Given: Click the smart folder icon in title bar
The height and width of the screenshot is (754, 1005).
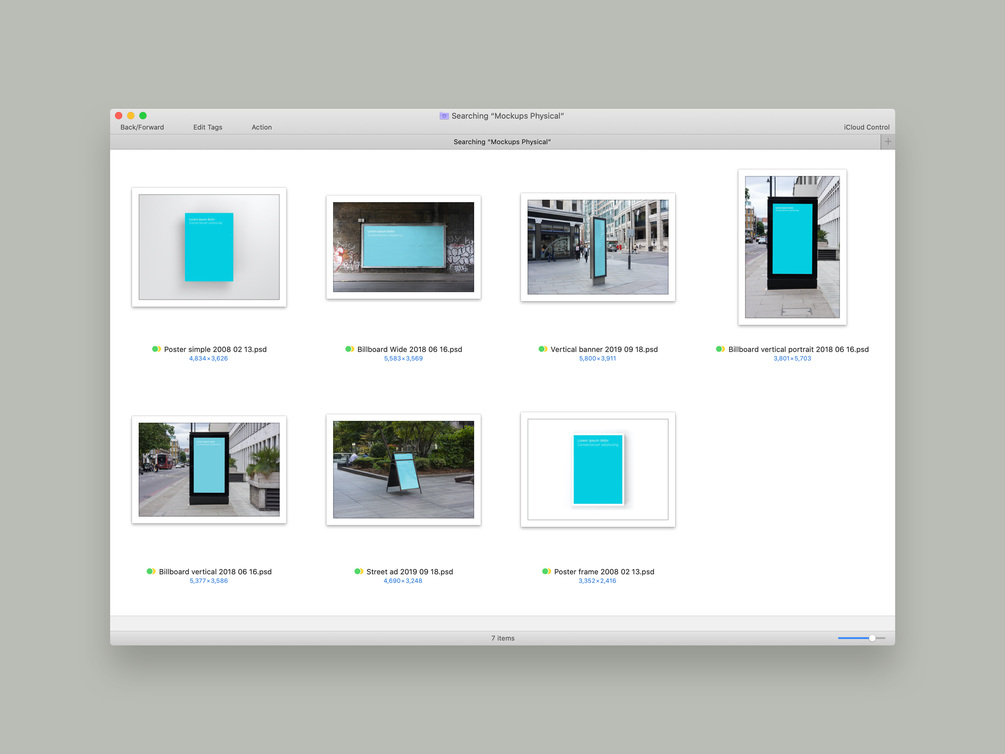Looking at the screenshot, I should 444,116.
